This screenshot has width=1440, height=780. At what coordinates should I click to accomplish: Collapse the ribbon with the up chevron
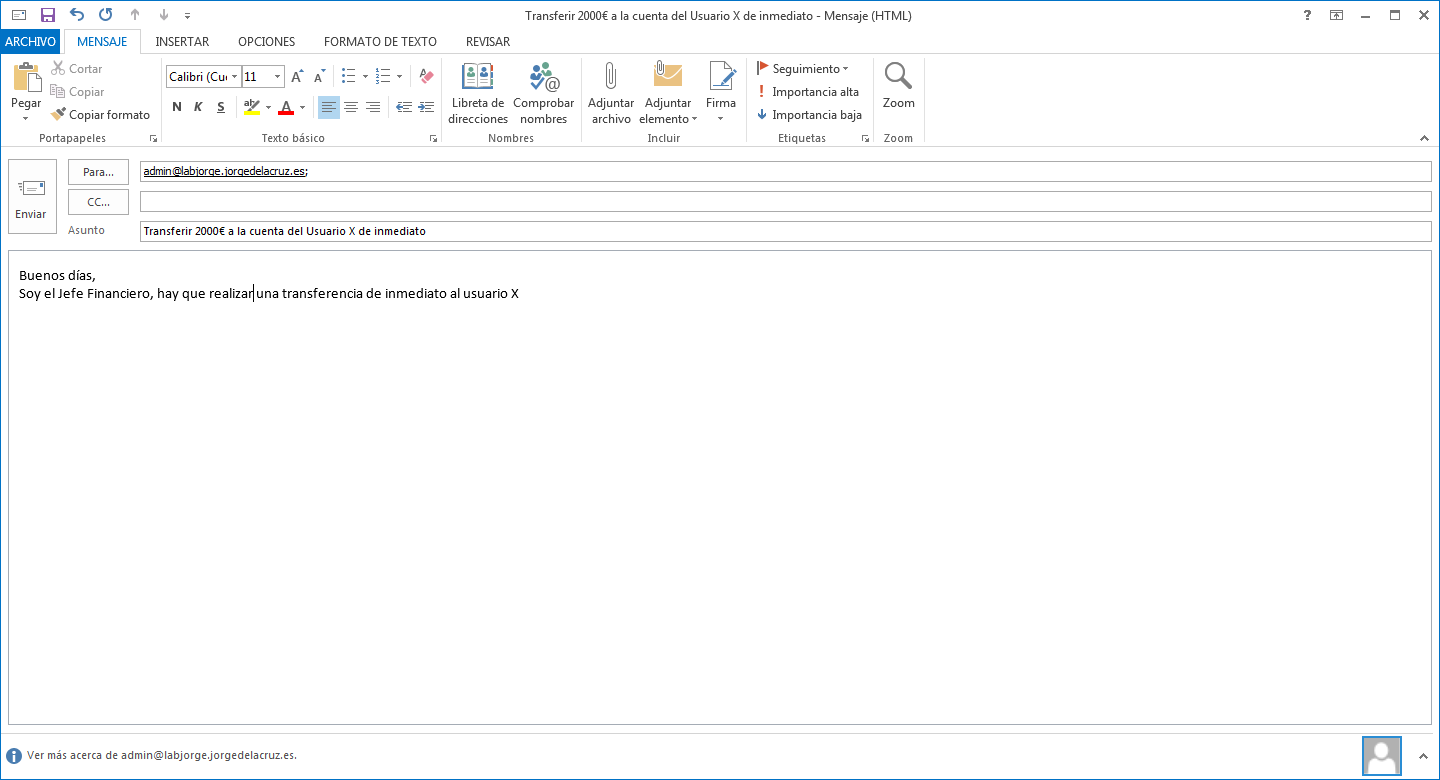[1424, 138]
